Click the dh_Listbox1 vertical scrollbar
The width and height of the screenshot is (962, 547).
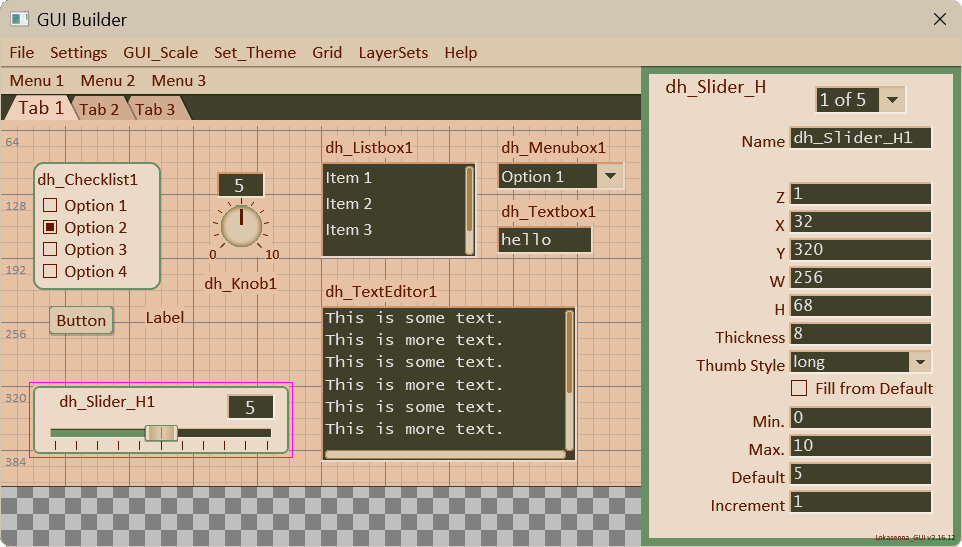coord(469,210)
